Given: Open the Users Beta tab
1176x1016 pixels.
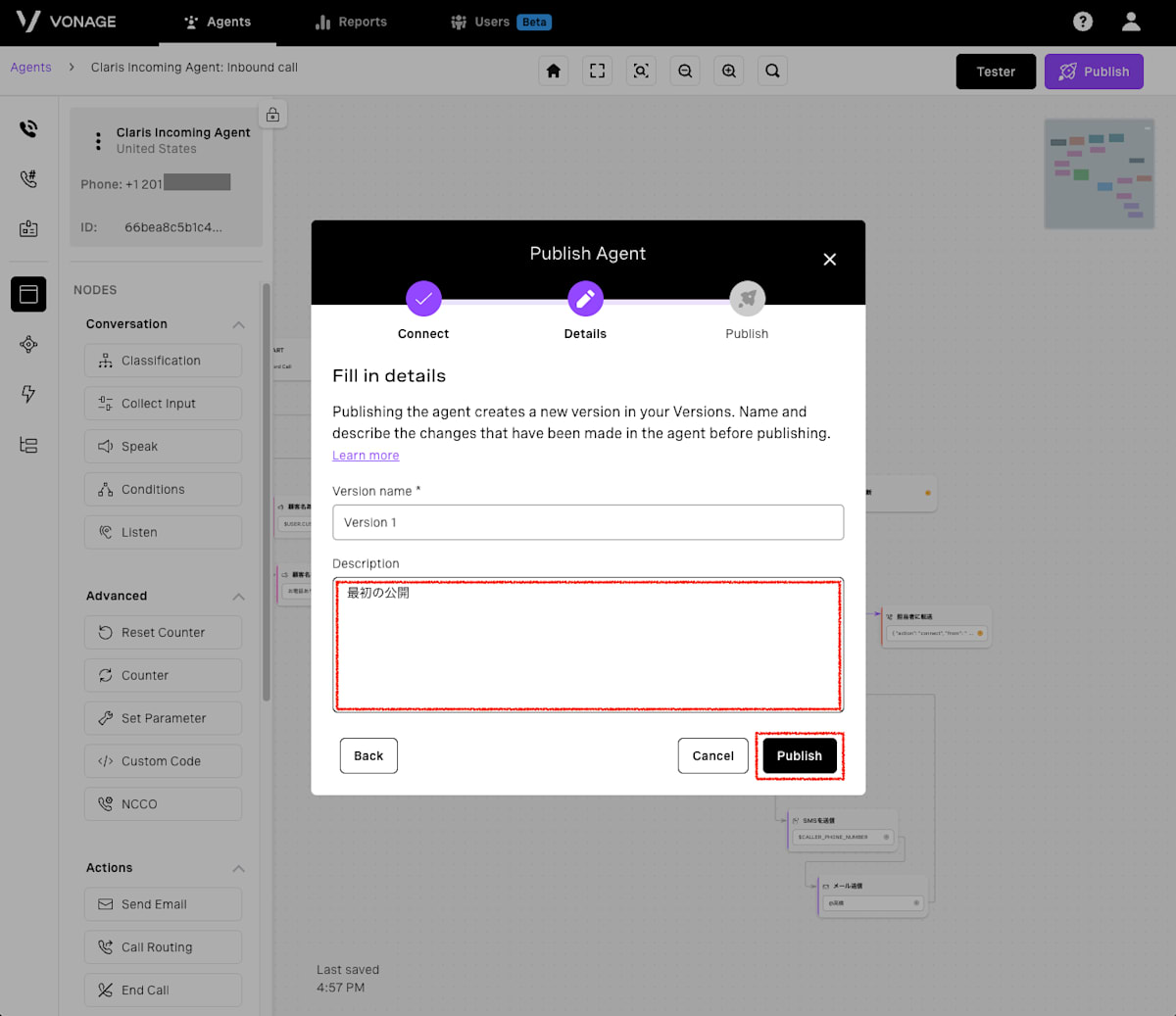Looking at the screenshot, I should coord(501,22).
